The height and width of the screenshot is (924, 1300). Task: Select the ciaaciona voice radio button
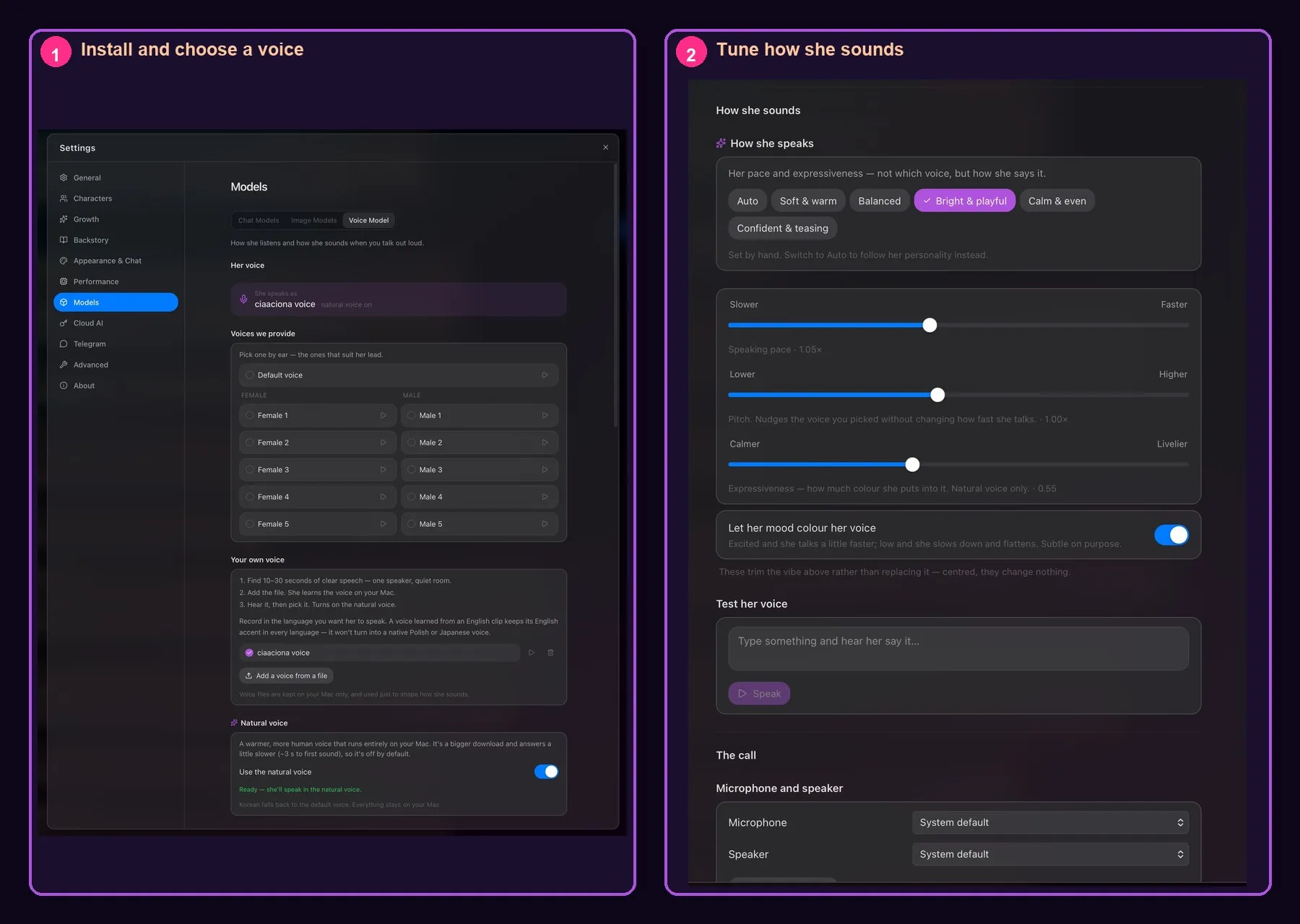249,653
